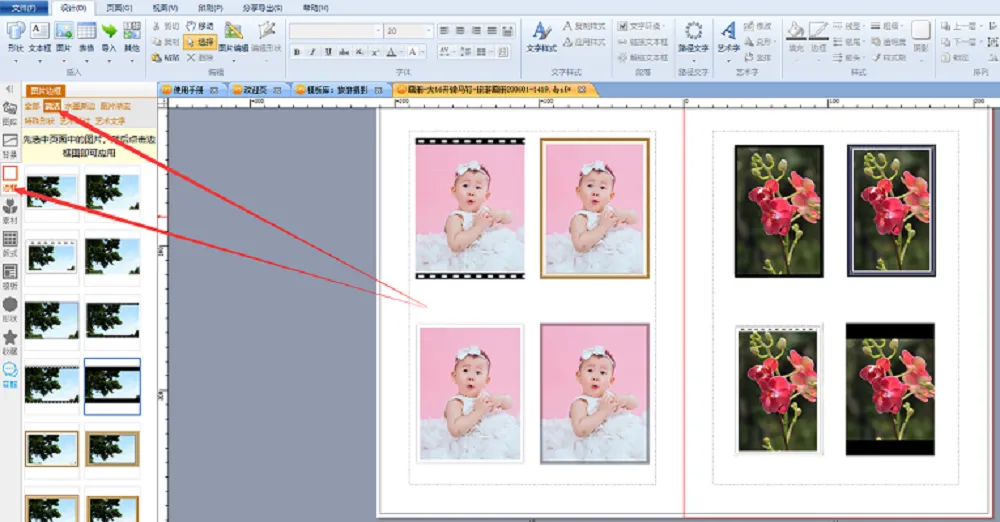The image size is (1000, 522).
Task: Open the 页面 ribbon tab
Action: coord(120,7)
